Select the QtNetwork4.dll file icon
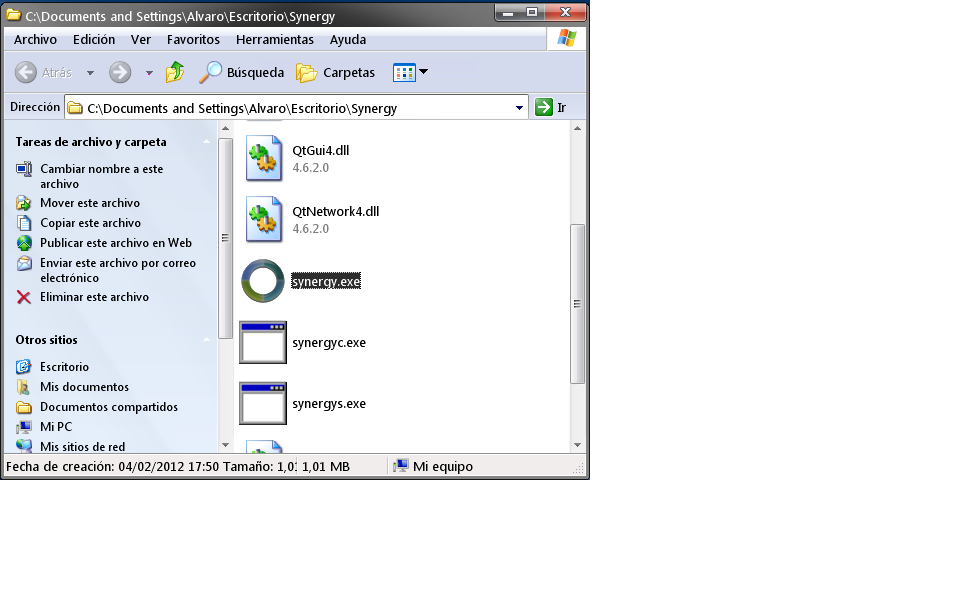The width and height of the screenshot is (962, 604). click(263, 220)
